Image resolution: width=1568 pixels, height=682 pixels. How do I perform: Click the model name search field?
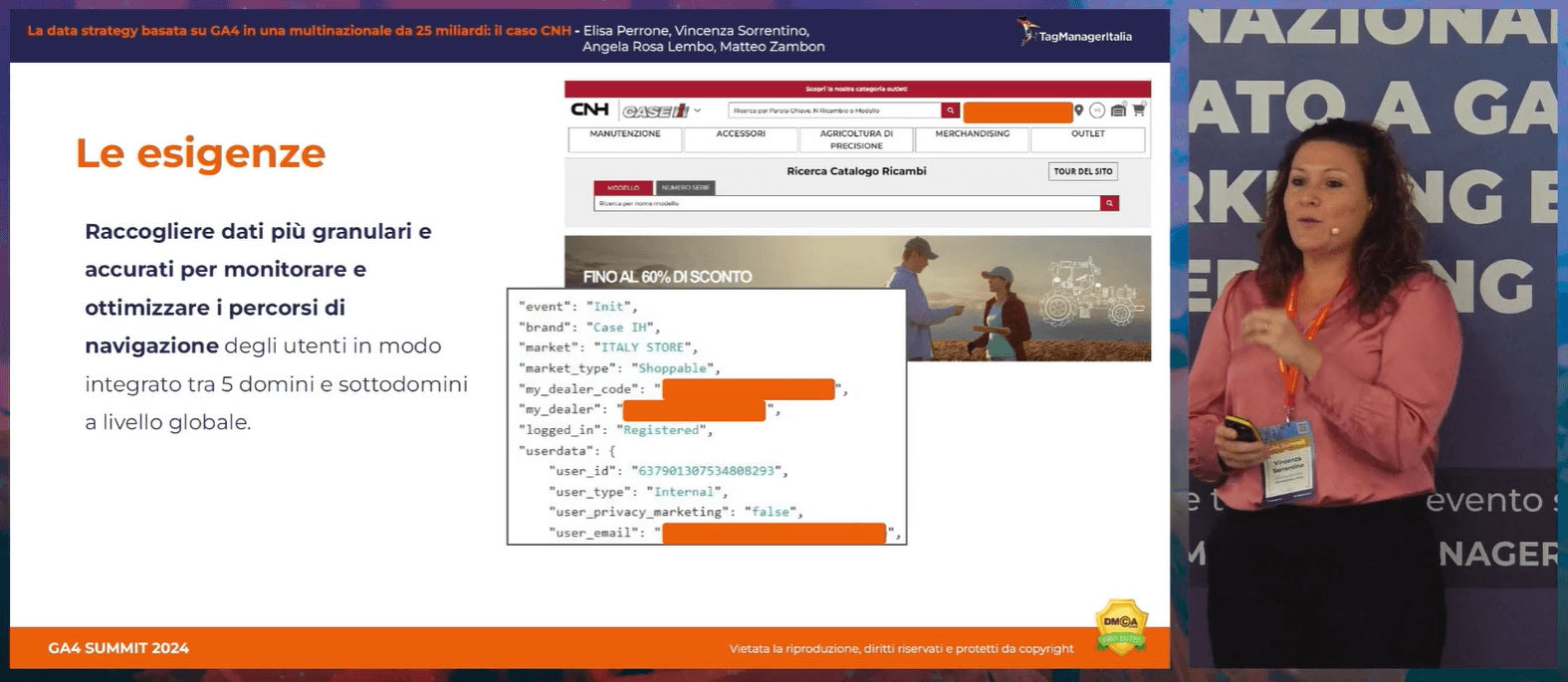click(x=847, y=203)
